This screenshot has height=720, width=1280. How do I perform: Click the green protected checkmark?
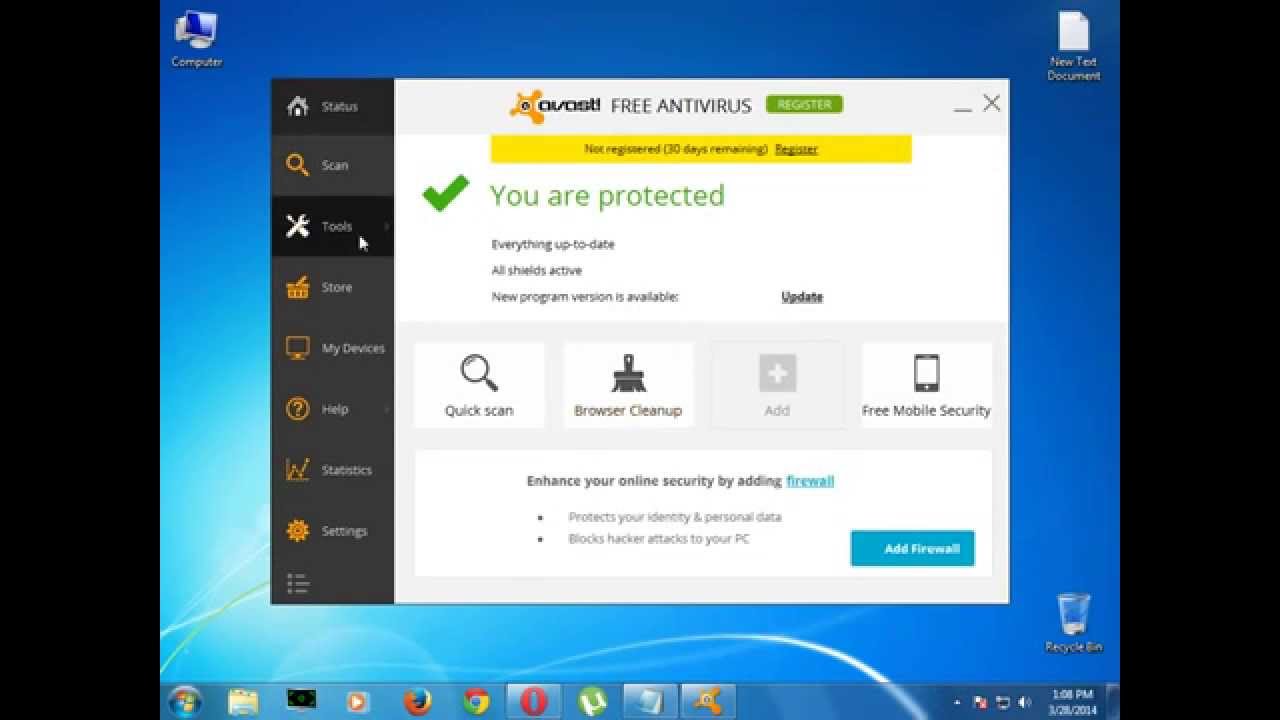tap(446, 193)
